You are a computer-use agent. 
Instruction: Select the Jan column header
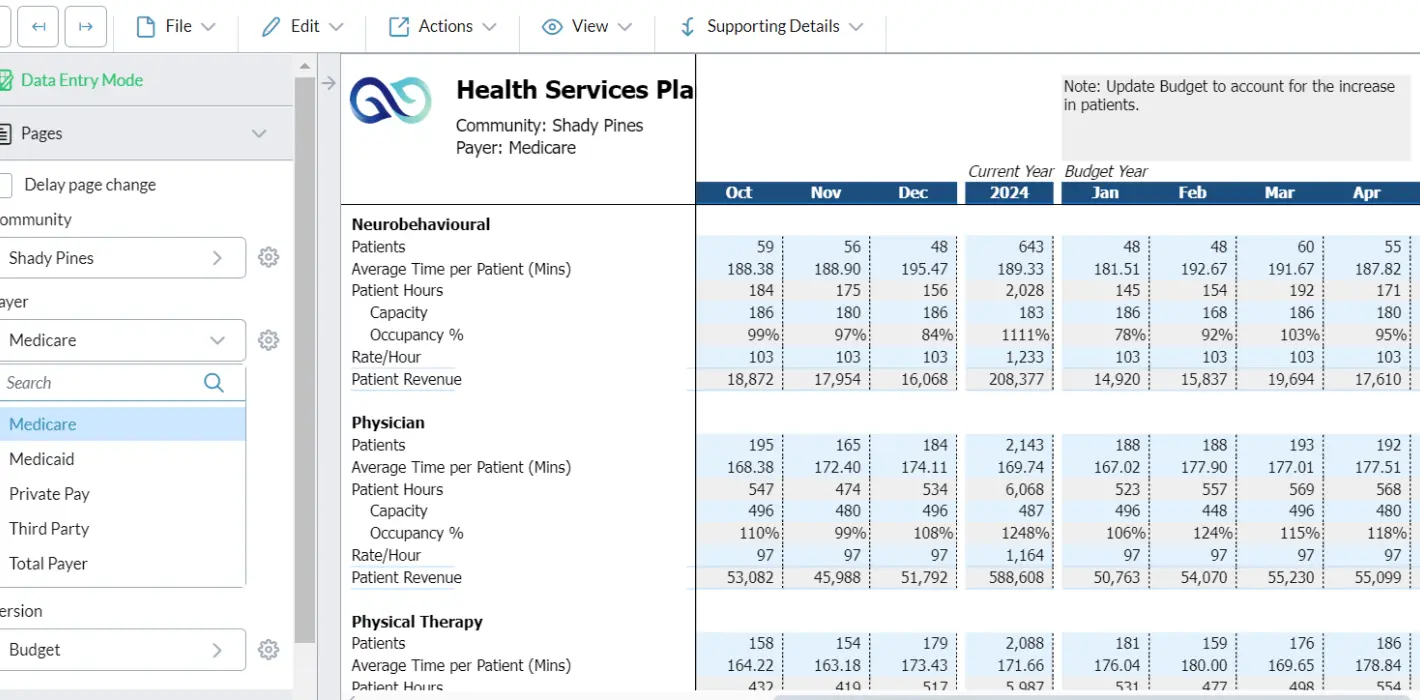click(1105, 193)
